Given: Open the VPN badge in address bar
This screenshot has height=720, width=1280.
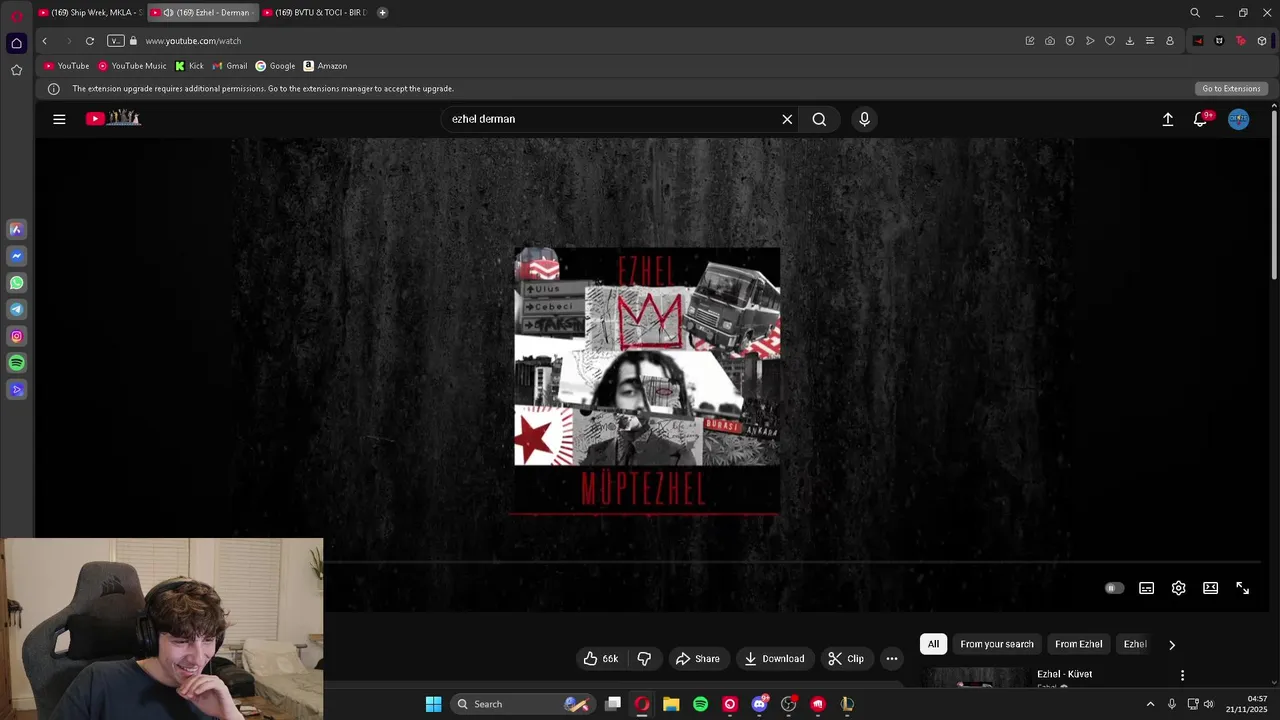Looking at the screenshot, I should point(116,41).
